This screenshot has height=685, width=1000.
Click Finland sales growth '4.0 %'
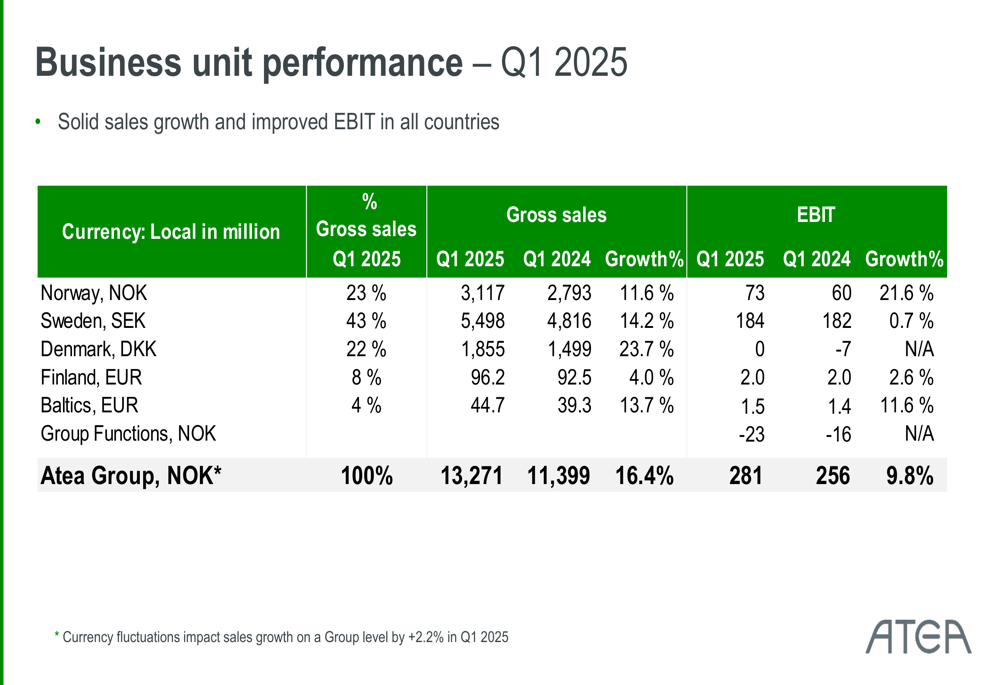[x=651, y=377]
